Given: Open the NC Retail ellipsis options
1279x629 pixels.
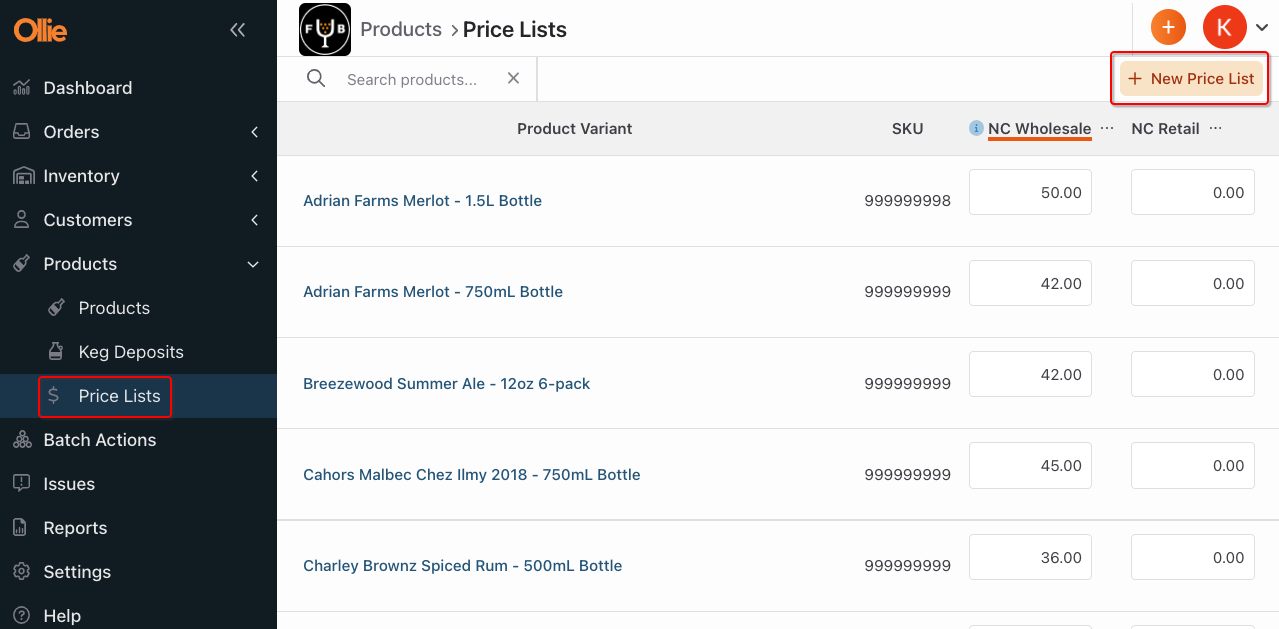Looking at the screenshot, I should click(1216, 128).
